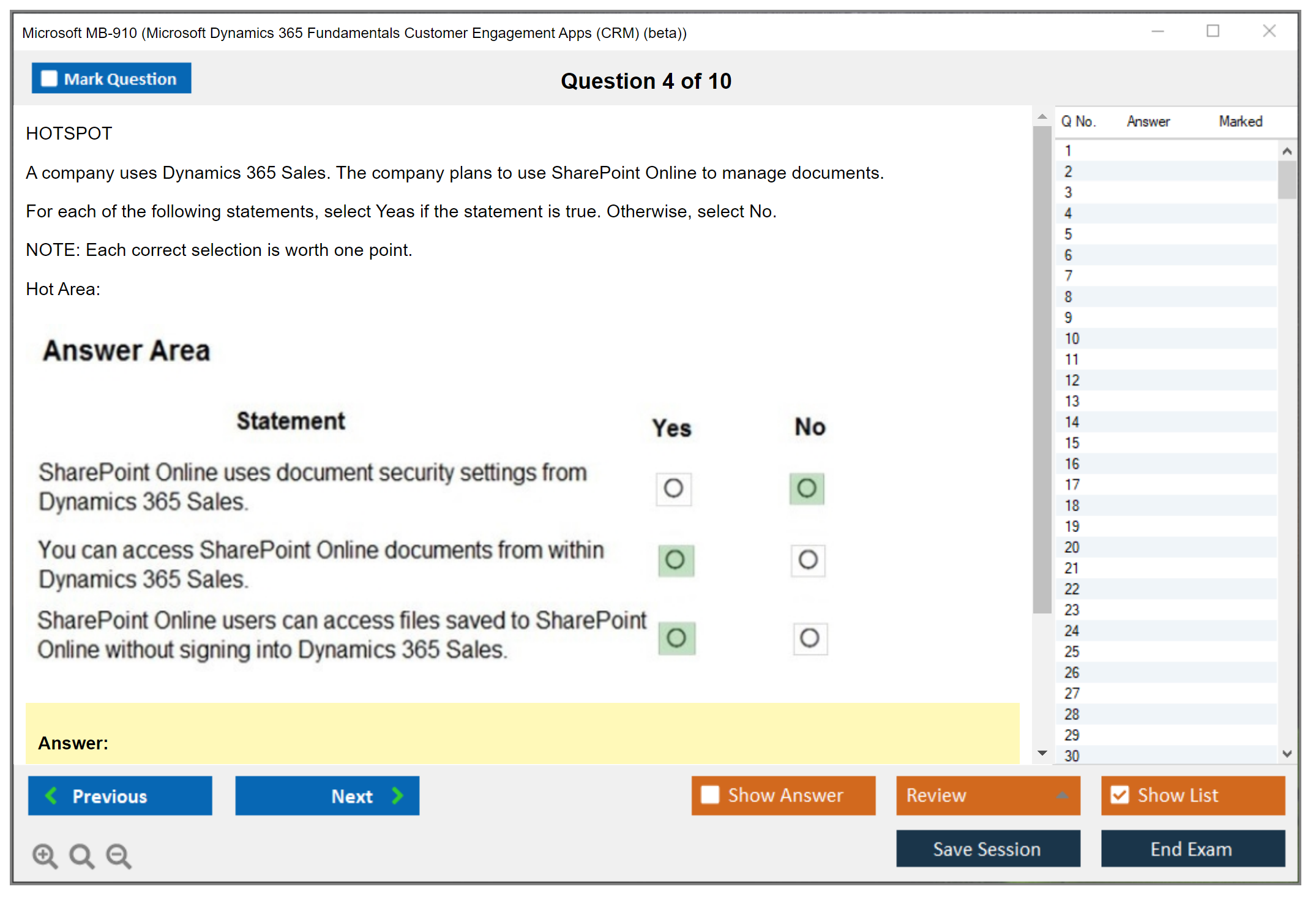Viewport: 1316px width, 900px height.
Task: Click the zoom out magnifier icon
Action: [x=118, y=856]
